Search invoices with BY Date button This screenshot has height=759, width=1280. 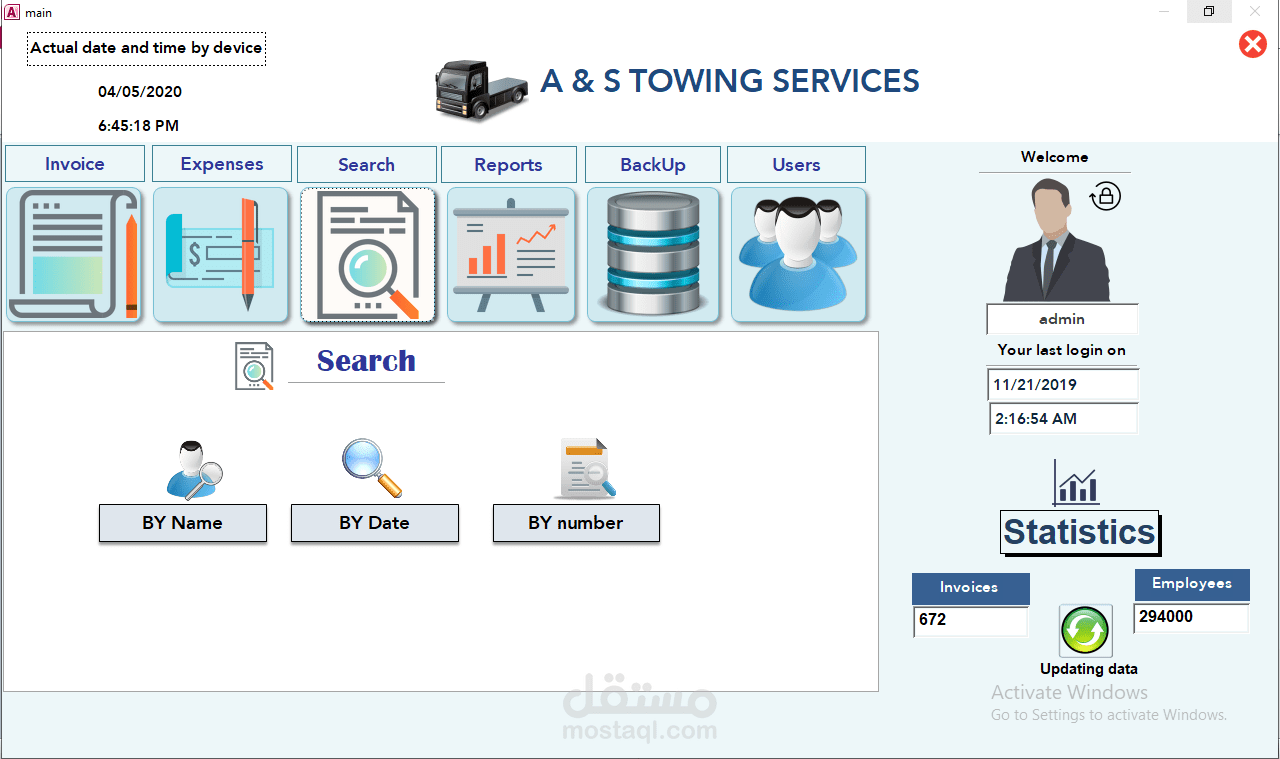375,523
